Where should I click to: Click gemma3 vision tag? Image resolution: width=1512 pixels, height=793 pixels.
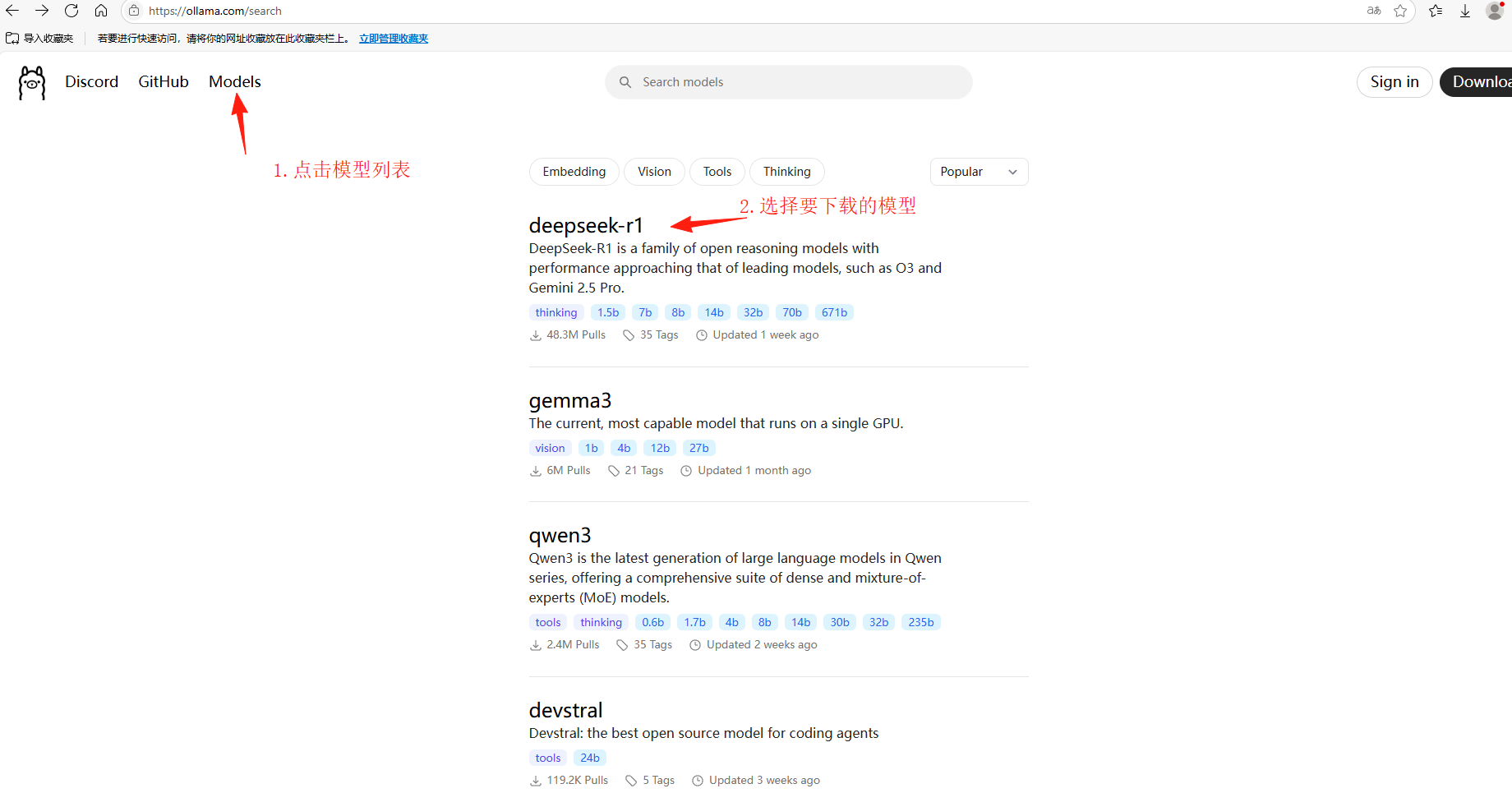(x=550, y=448)
